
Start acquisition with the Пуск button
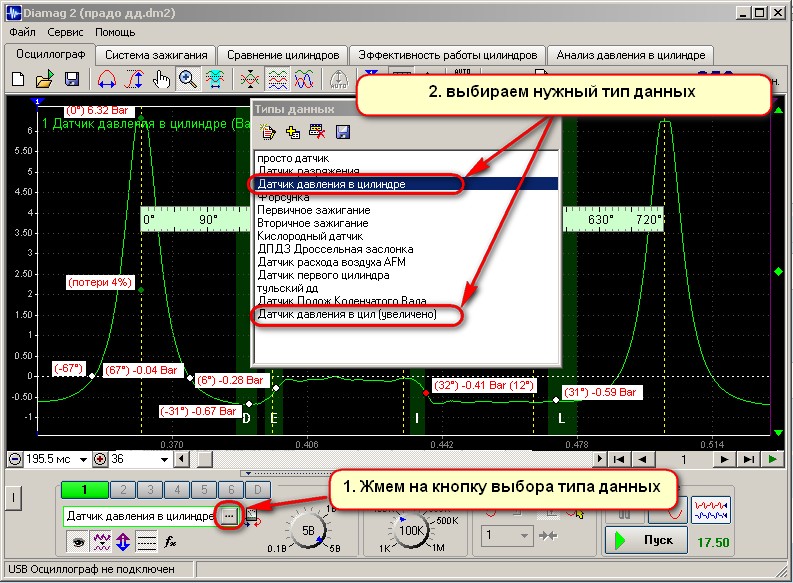(646, 540)
